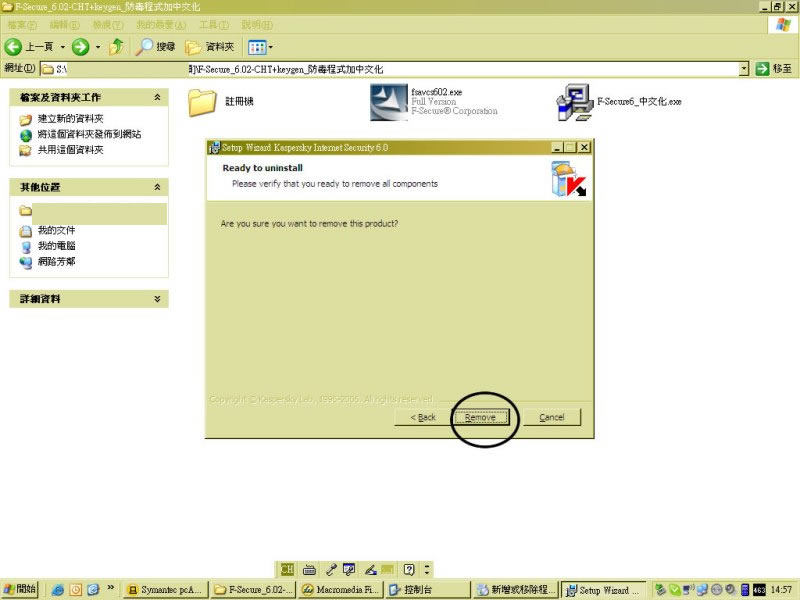Expand the 詳細資料 panel
Viewport: 800px width, 600px height.
point(157,299)
